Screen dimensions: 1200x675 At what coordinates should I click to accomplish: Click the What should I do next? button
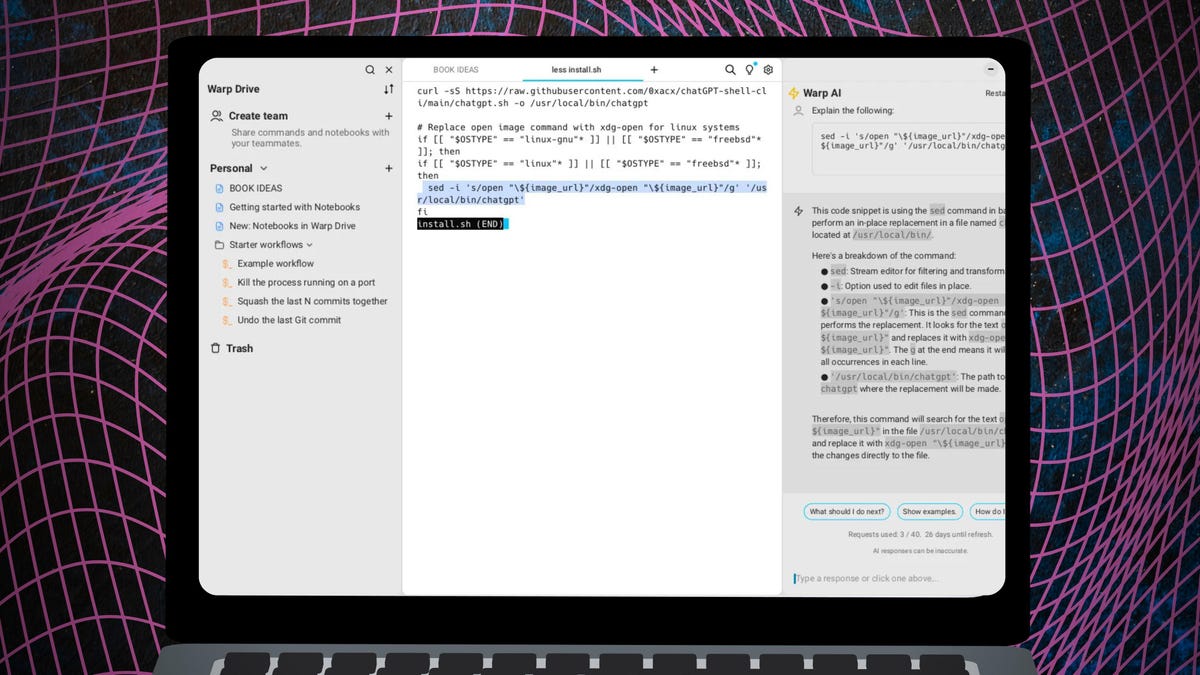847,511
